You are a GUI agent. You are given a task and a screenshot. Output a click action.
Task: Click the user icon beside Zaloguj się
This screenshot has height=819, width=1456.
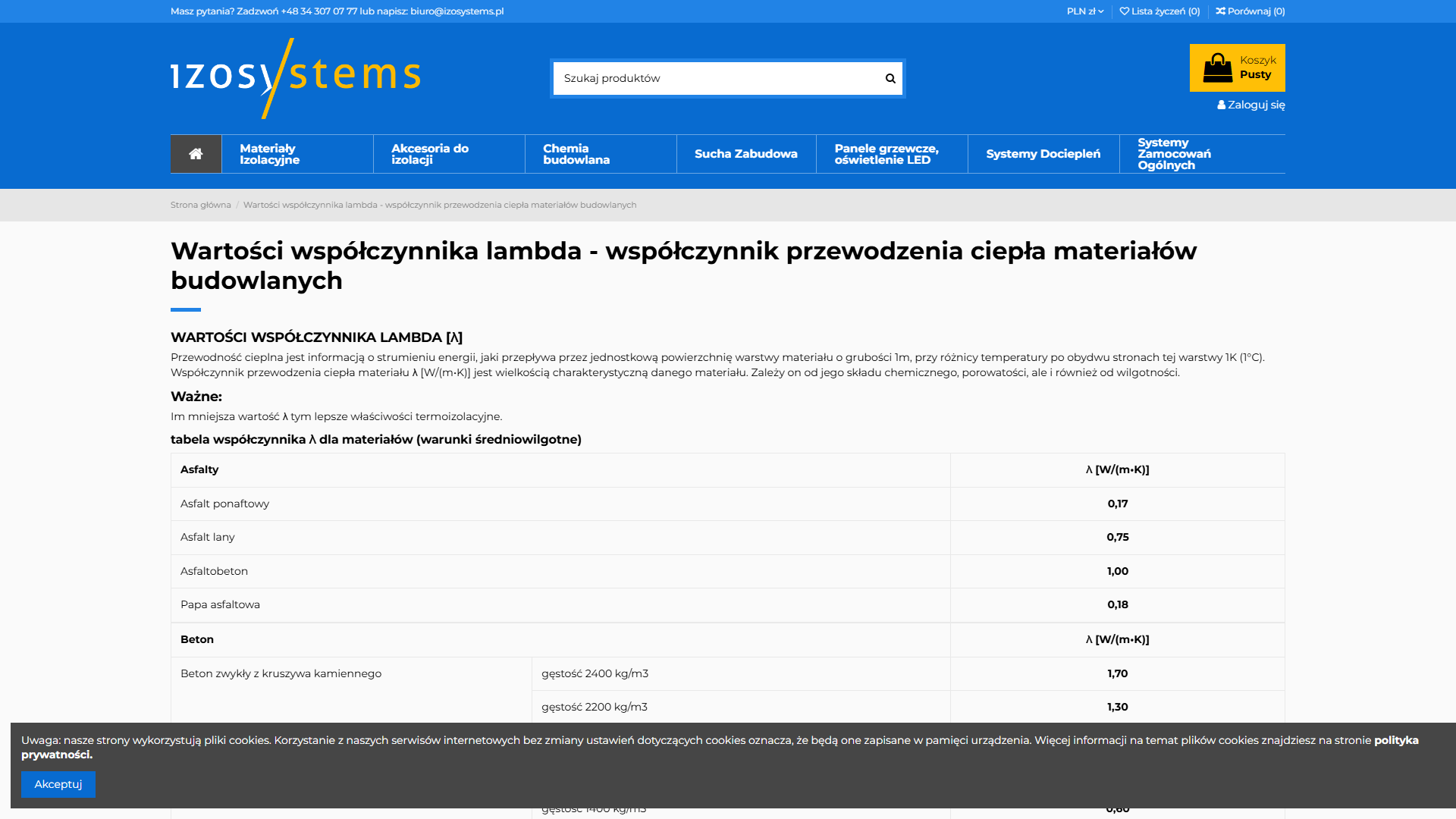coord(1221,105)
